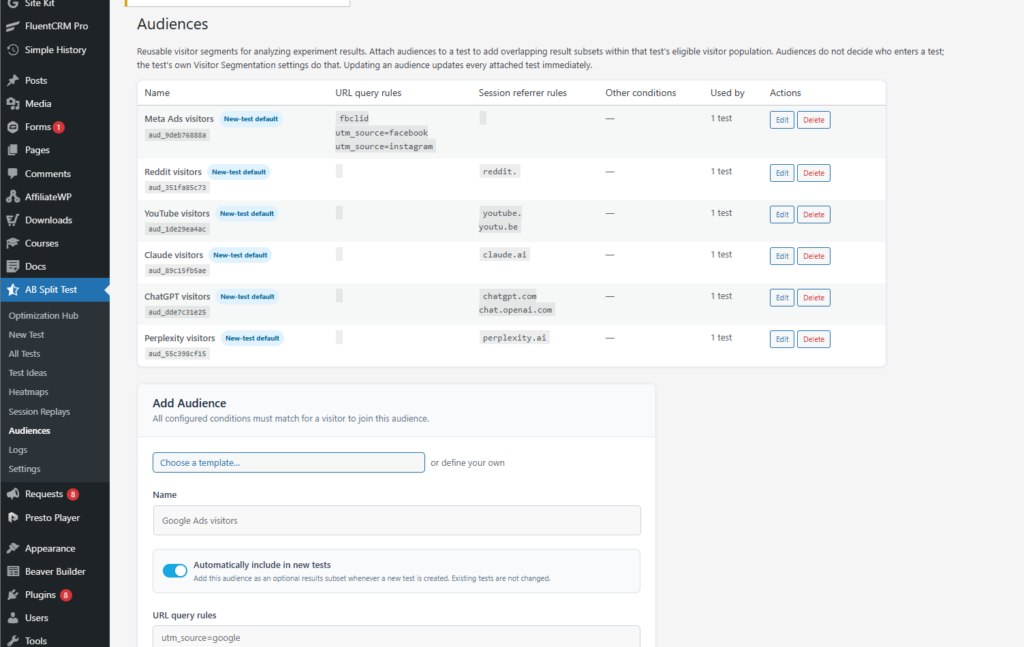The width and height of the screenshot is (1024, 647).
Task: Click the URL query rules input field
Action: 396,637
